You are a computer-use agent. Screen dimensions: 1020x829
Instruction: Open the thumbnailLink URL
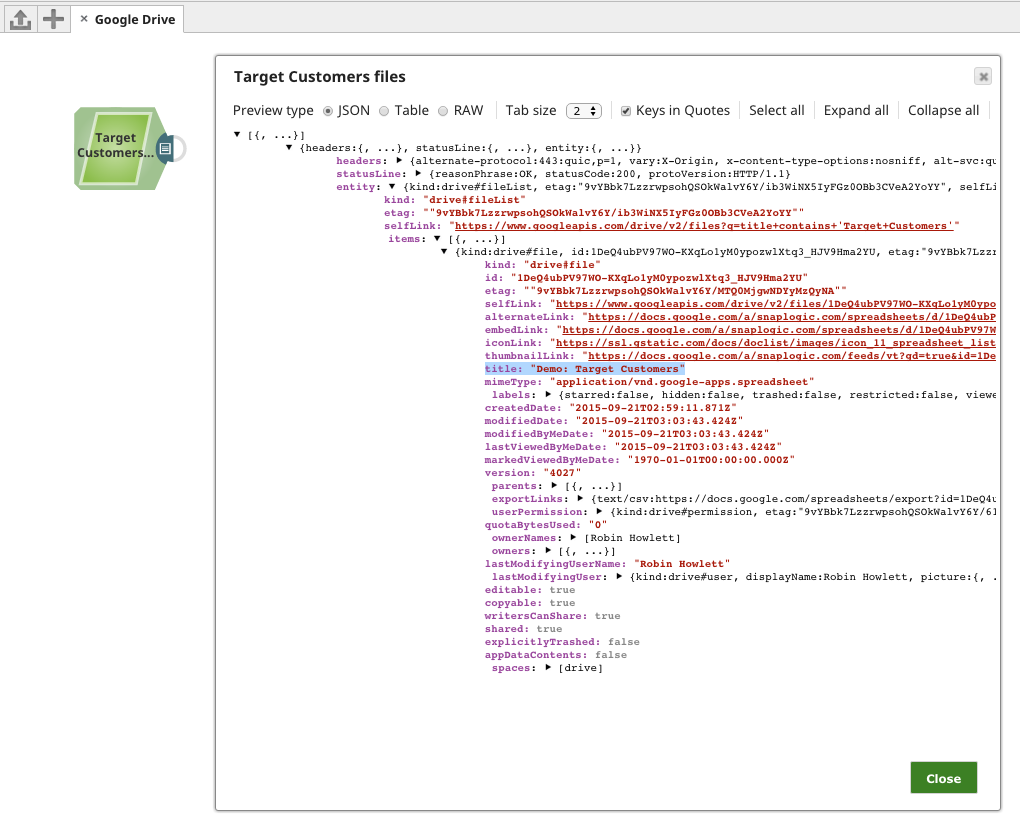(792, 356)
